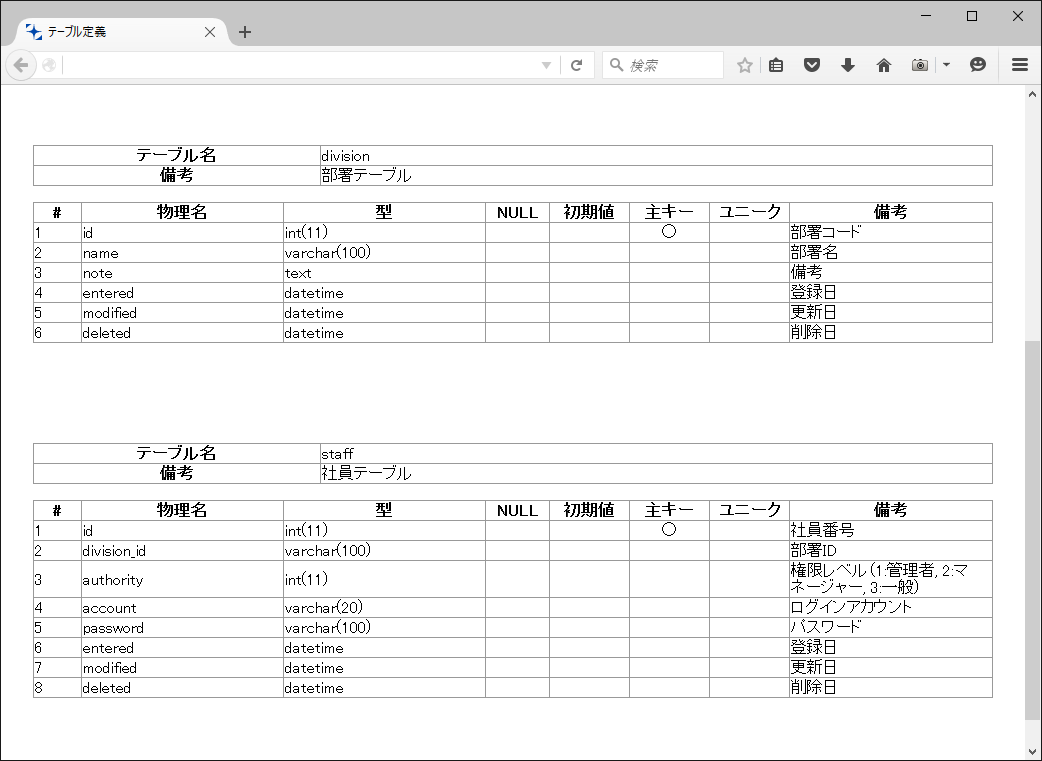Click the 'ログインアカウント' remark
This screenshot has width=1042, height=761.
(x=851, y=607)
